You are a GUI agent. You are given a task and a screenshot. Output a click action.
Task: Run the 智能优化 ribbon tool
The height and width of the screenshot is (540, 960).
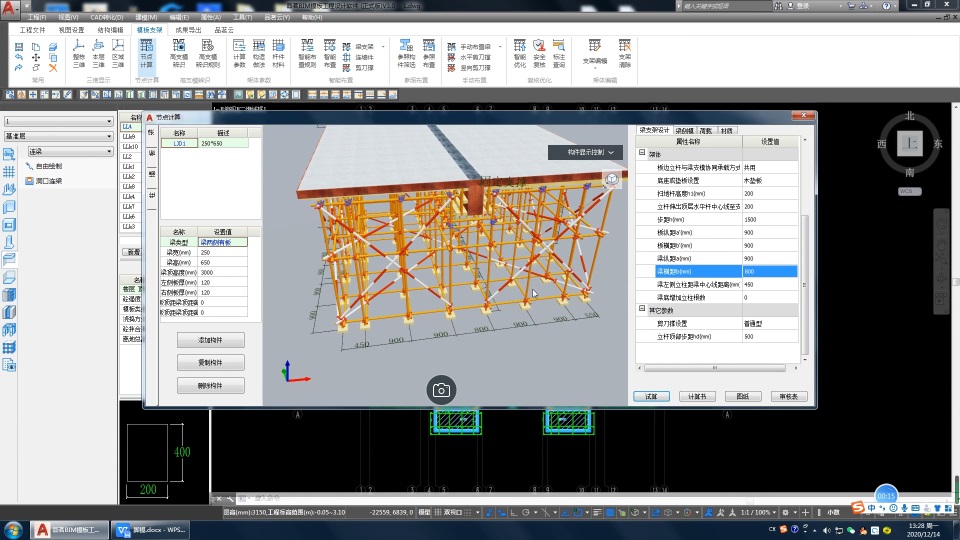coord(520,53)
